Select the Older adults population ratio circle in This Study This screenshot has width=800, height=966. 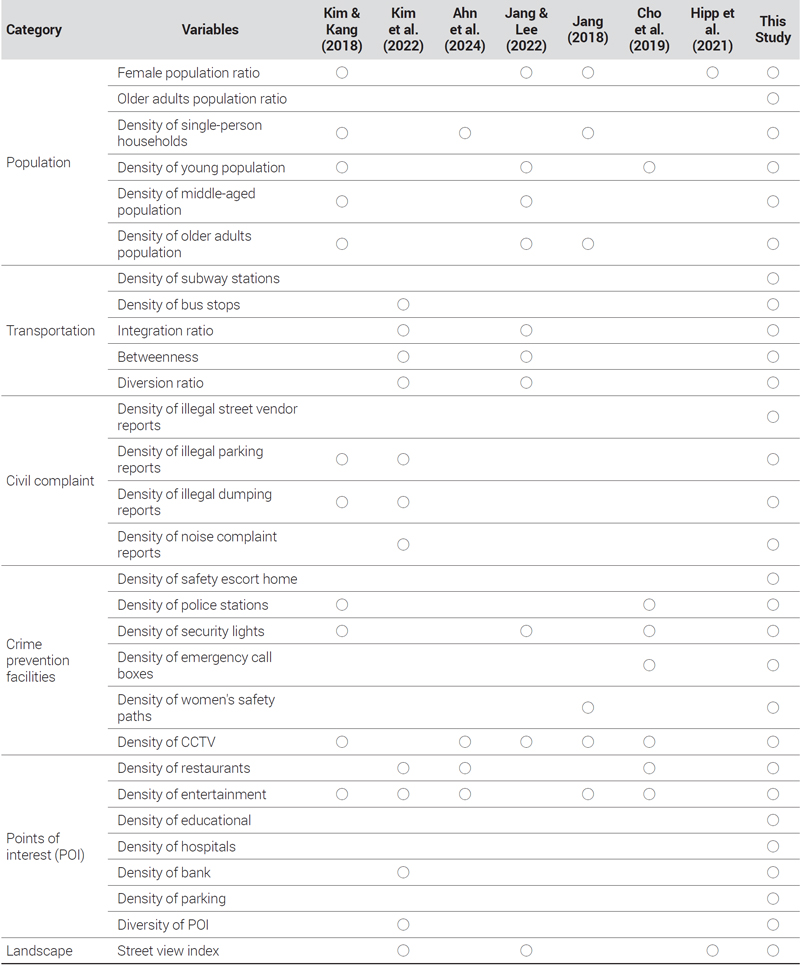pyautogui.click(x=773, y=99)
